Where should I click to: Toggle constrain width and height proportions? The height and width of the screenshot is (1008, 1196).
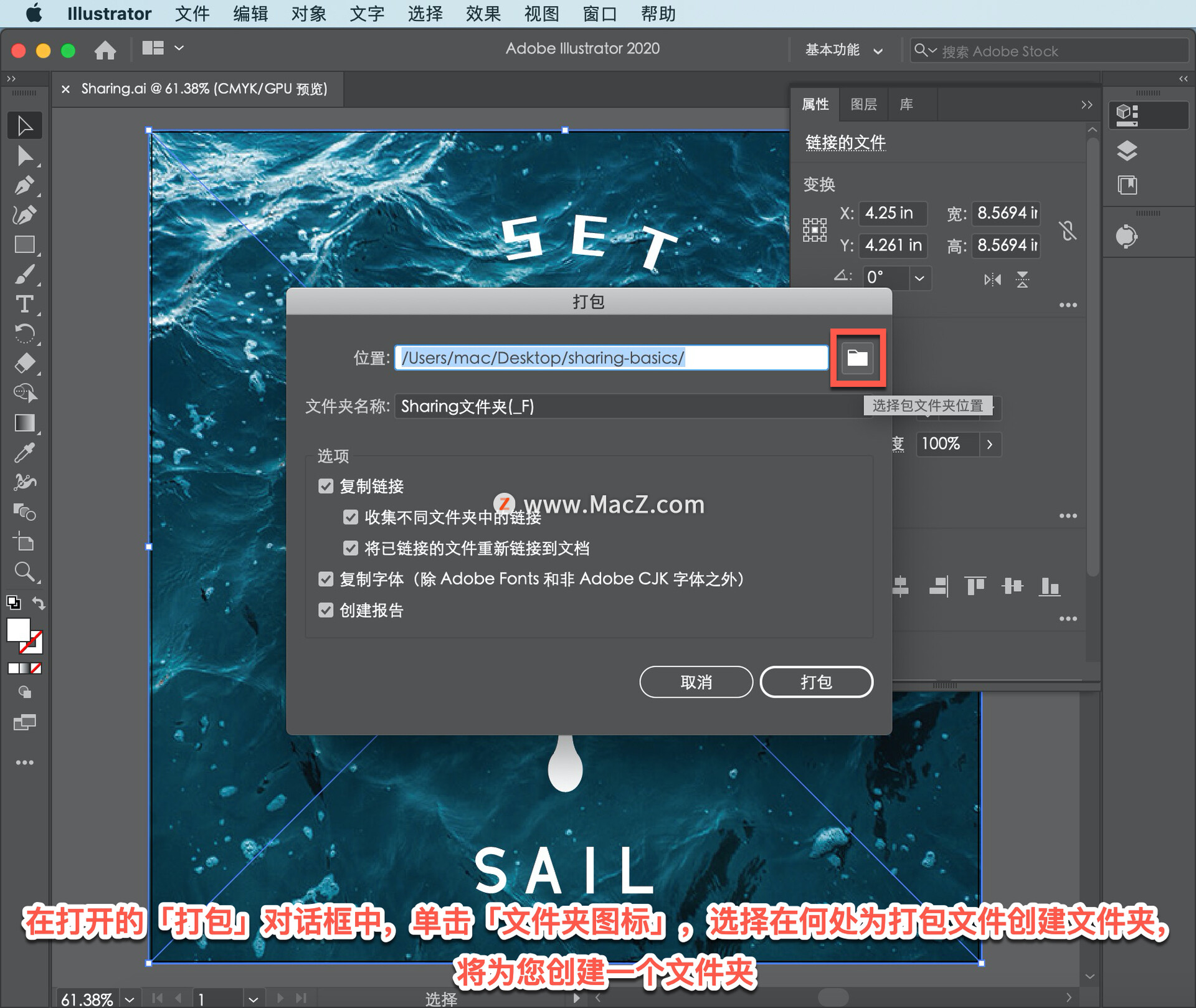point(1068,231)
